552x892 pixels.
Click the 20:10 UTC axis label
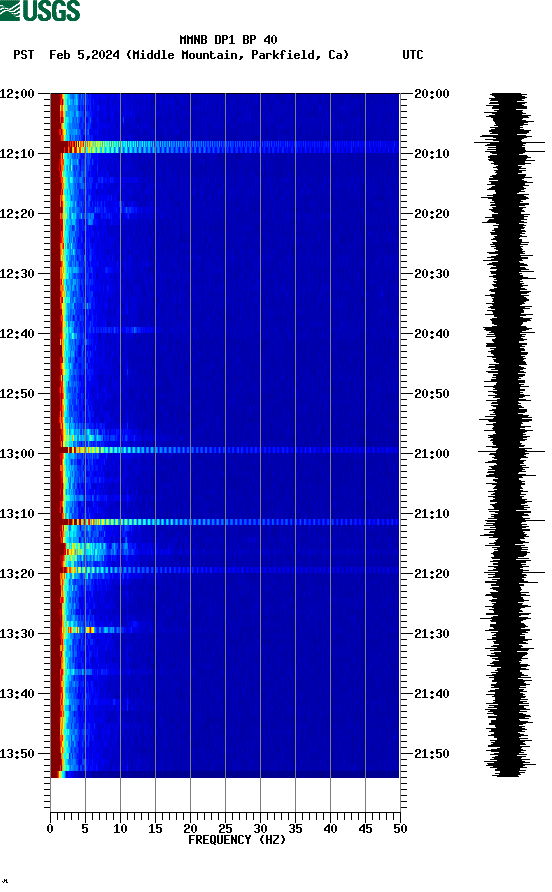[x=431, y=154]
